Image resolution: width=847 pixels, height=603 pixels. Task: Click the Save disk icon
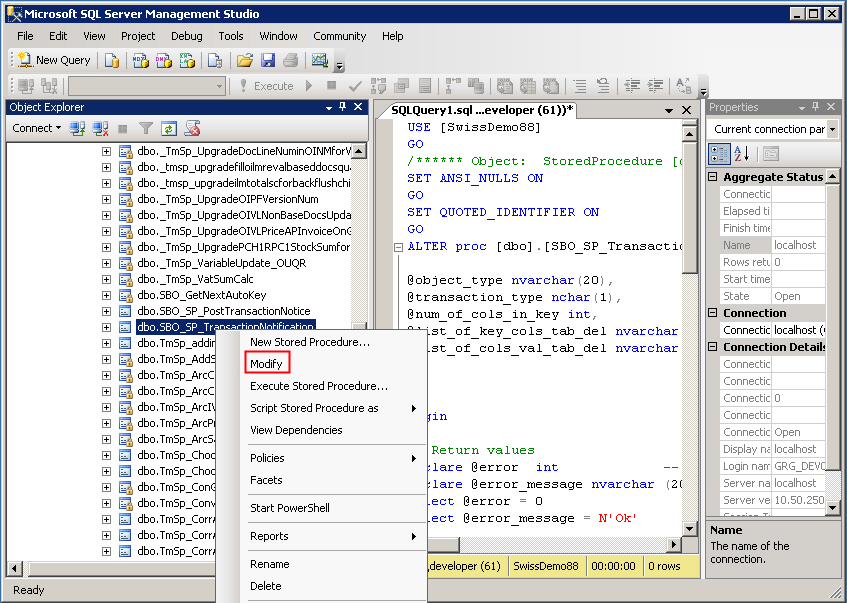[x=268, y=60]
